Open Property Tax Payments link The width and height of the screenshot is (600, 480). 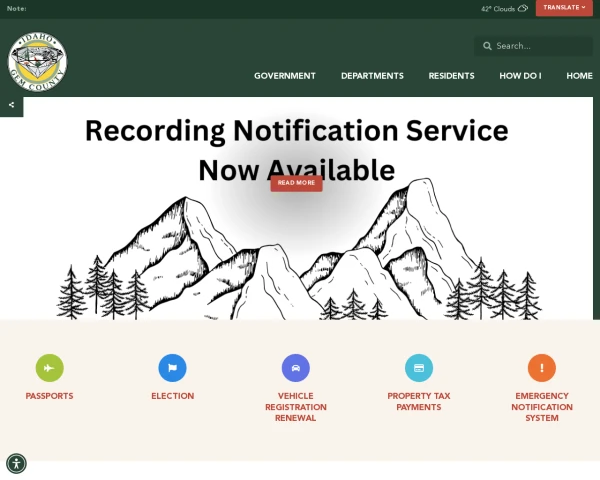pyautogui.click(x=419, y=401)
